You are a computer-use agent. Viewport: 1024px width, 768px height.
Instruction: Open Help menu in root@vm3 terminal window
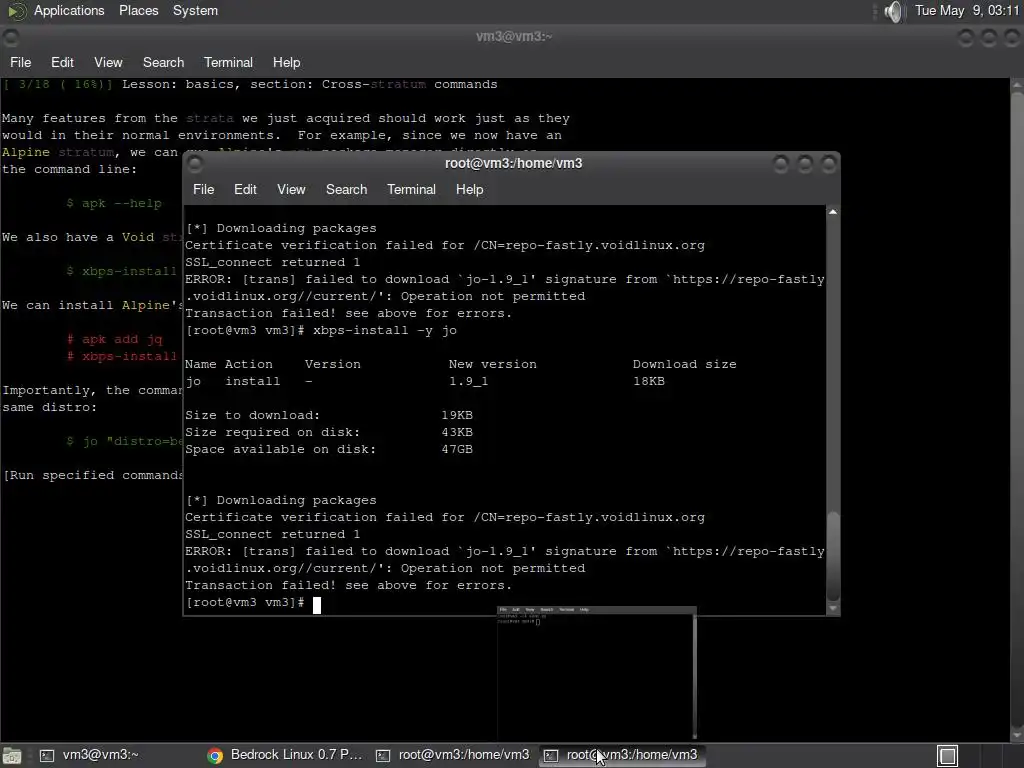[x=469, y=189]
